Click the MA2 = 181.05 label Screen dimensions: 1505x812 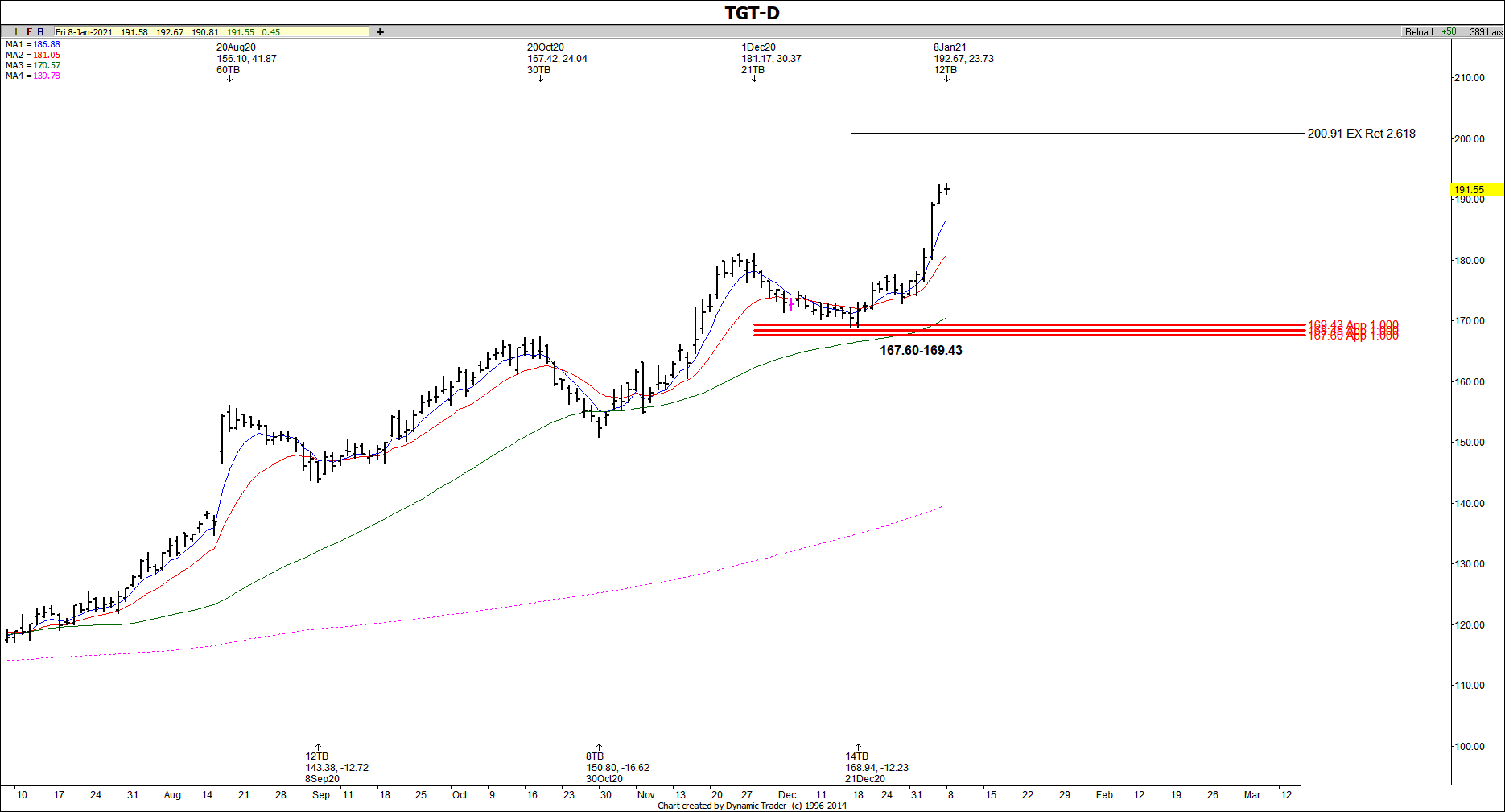coord(33,56)
